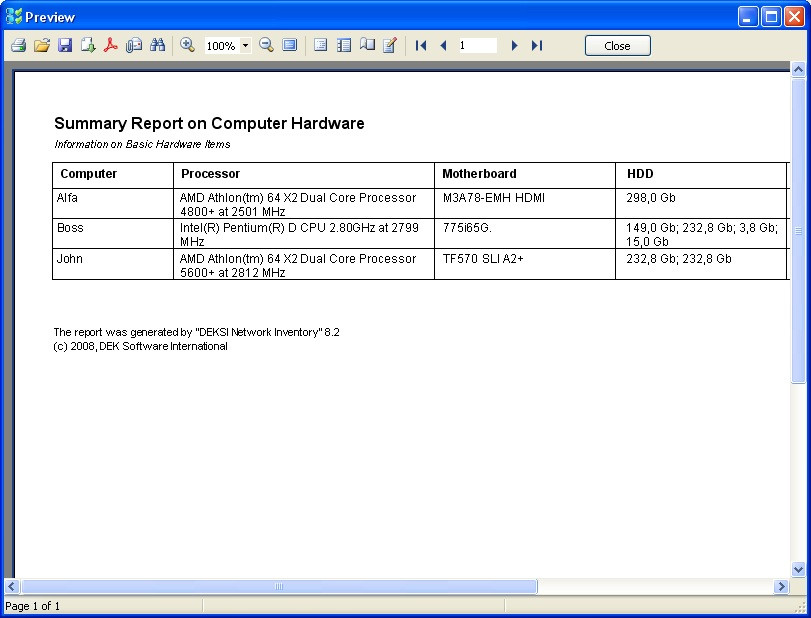Click the Computer column header
This screenshot has height=618, width=811.
113,175
